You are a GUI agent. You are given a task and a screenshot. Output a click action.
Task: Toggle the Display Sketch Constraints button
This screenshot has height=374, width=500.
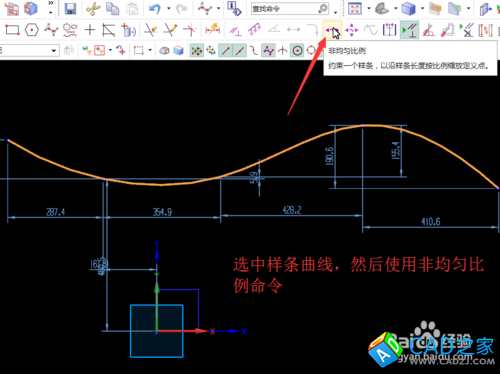point(409,30)
